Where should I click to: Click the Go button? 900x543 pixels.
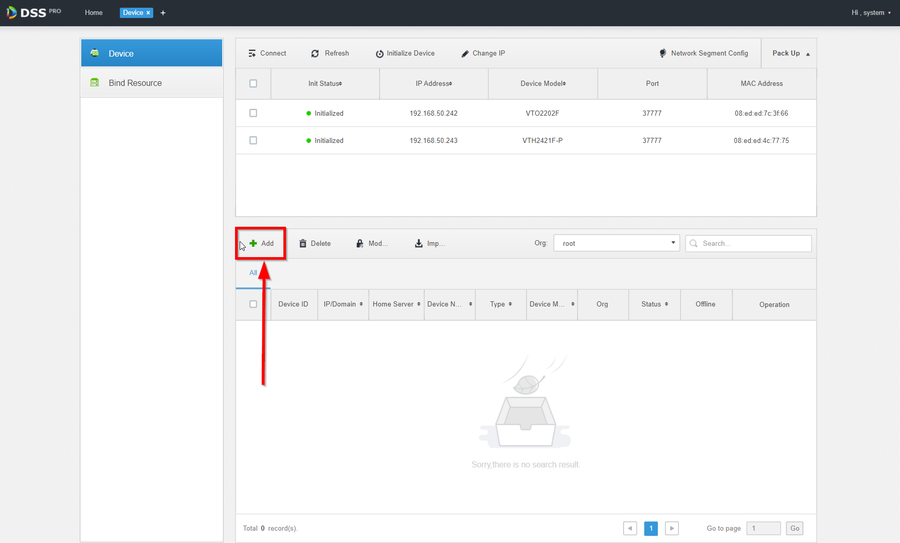[x=794, y=528]
